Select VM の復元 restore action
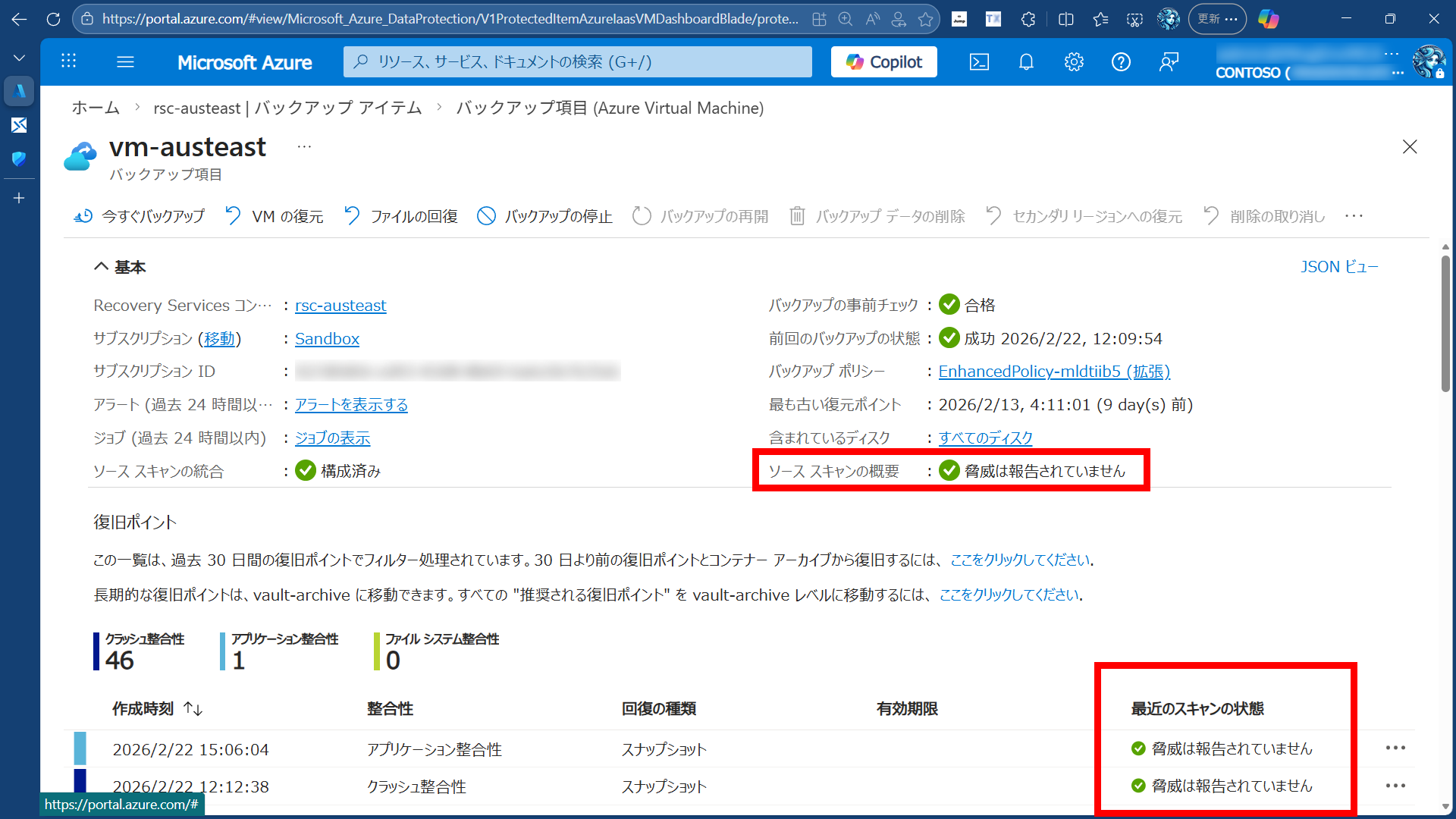1456x819 pixels. (274, 216)
